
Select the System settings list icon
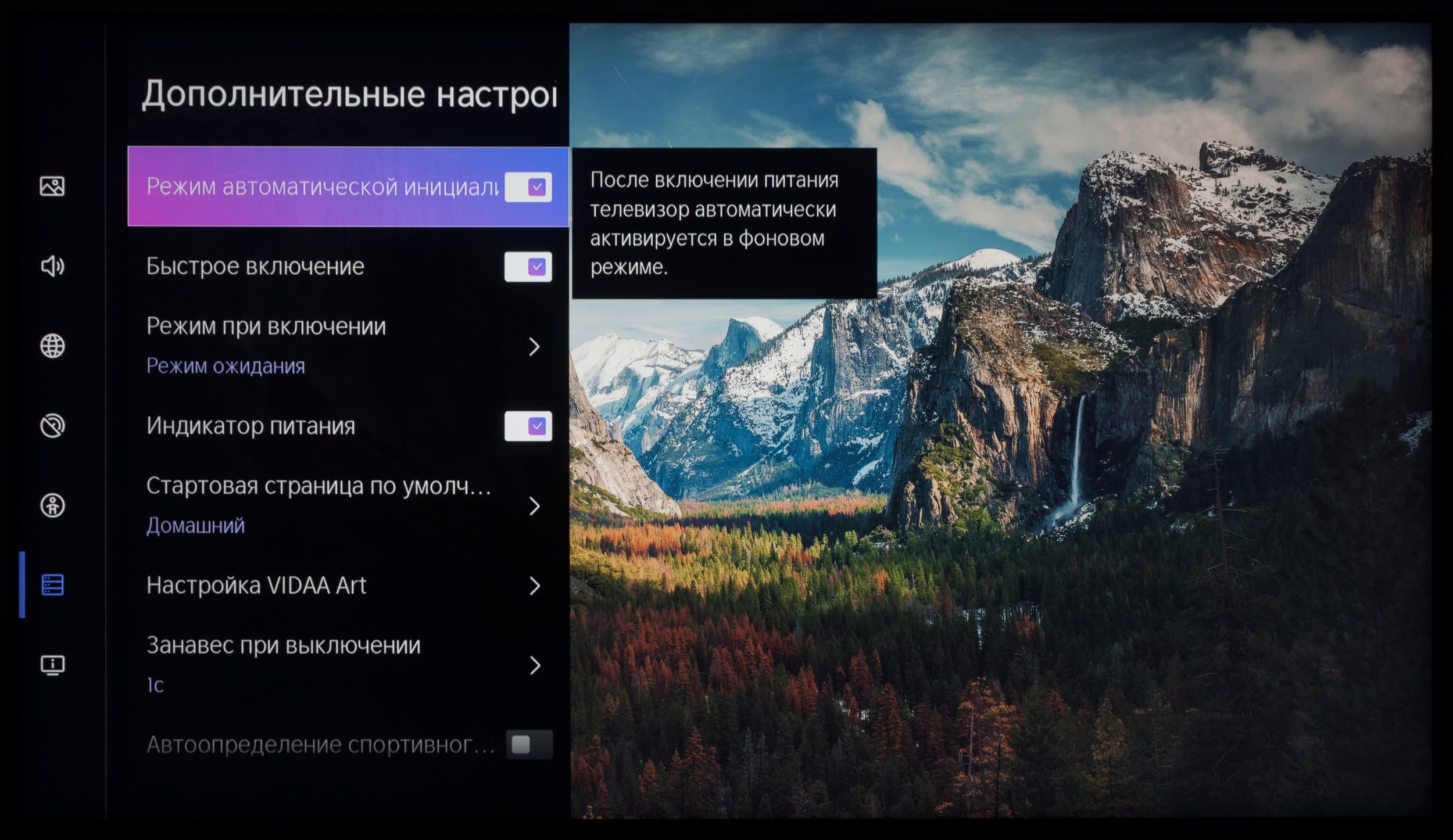(52, 585)
